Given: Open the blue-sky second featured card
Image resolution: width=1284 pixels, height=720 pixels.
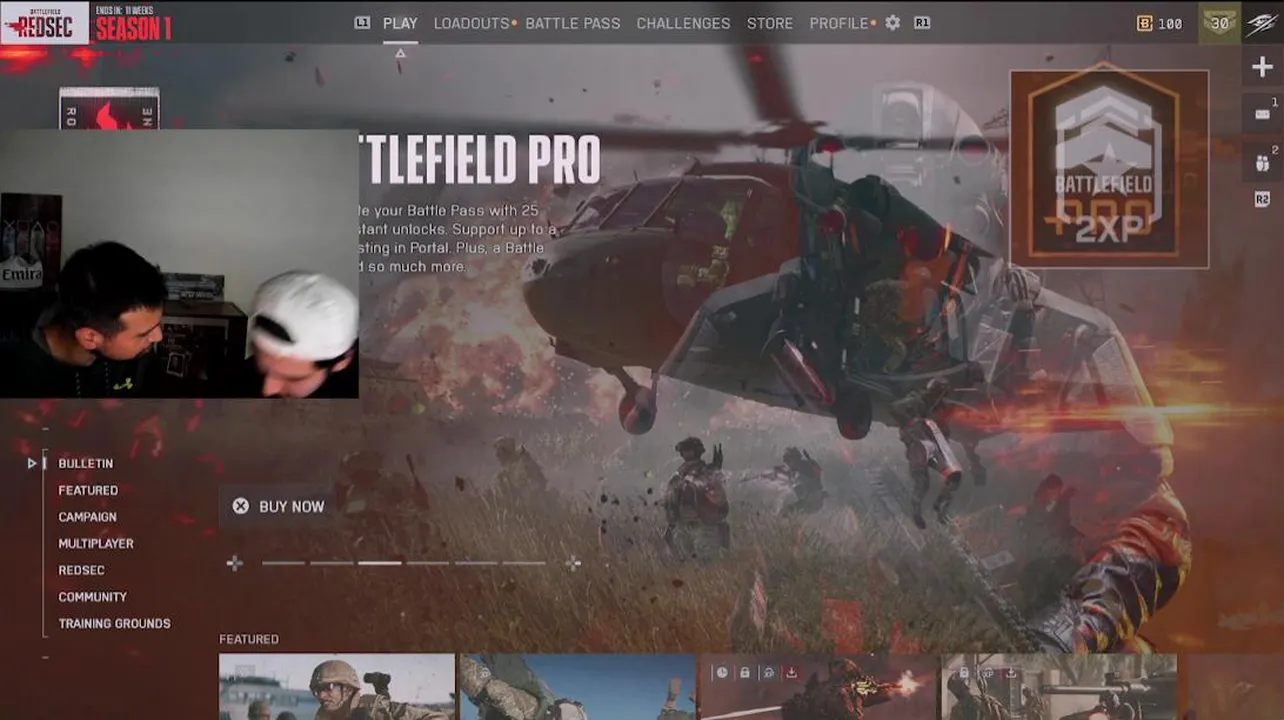Looking at the screenshot, I should pos(578,687).
